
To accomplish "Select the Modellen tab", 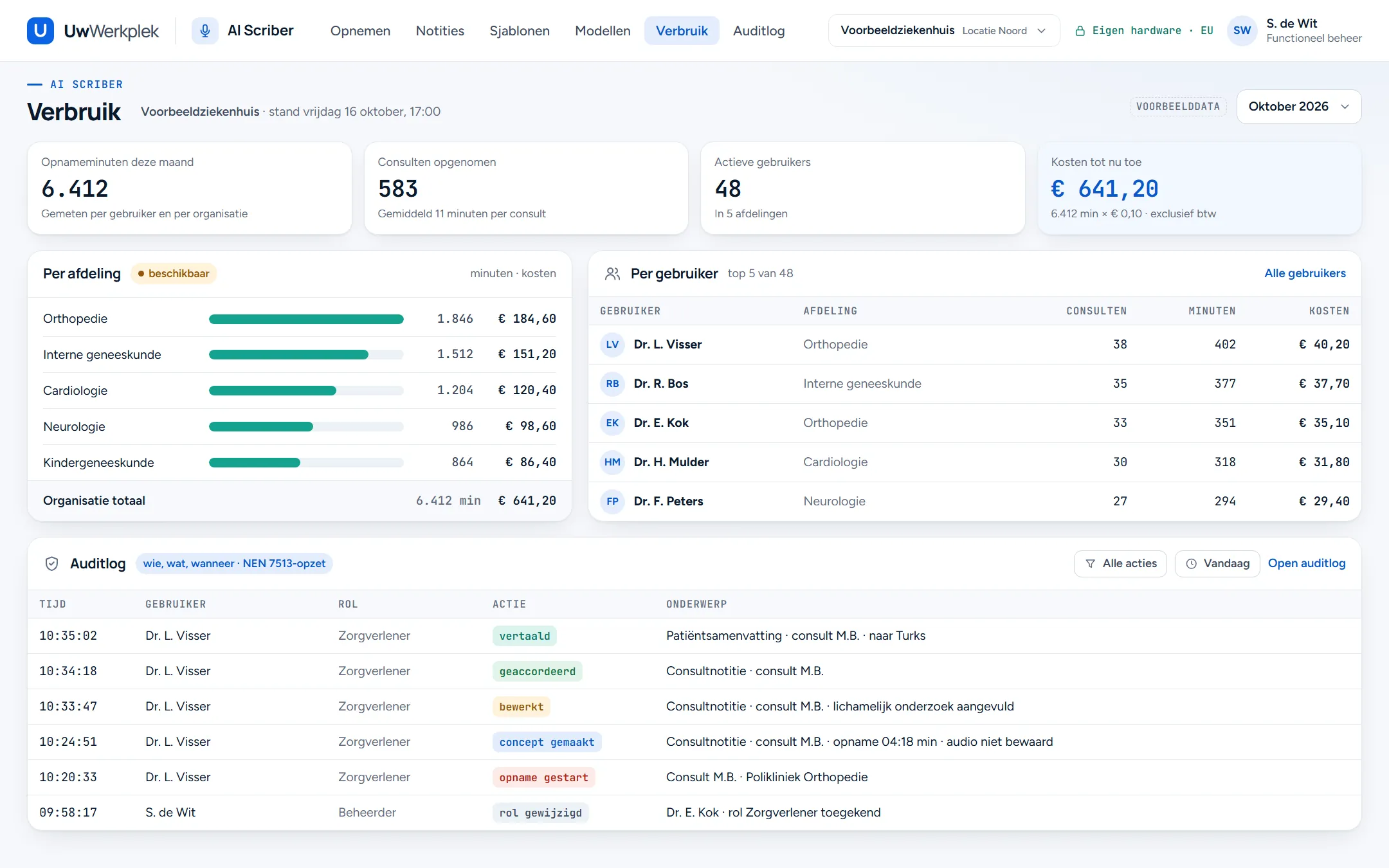I will tap(603, 30).
